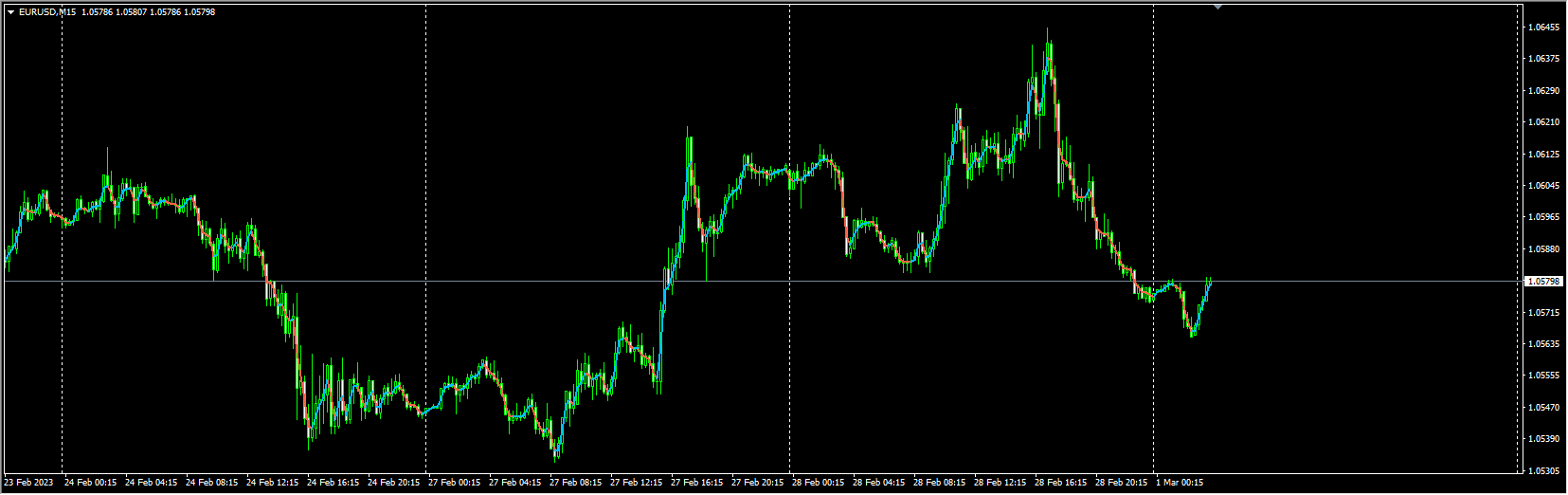Click time axis label 28 Feb 20:15
This screenshot has width=1568, height=495.
coord(1121,483)
